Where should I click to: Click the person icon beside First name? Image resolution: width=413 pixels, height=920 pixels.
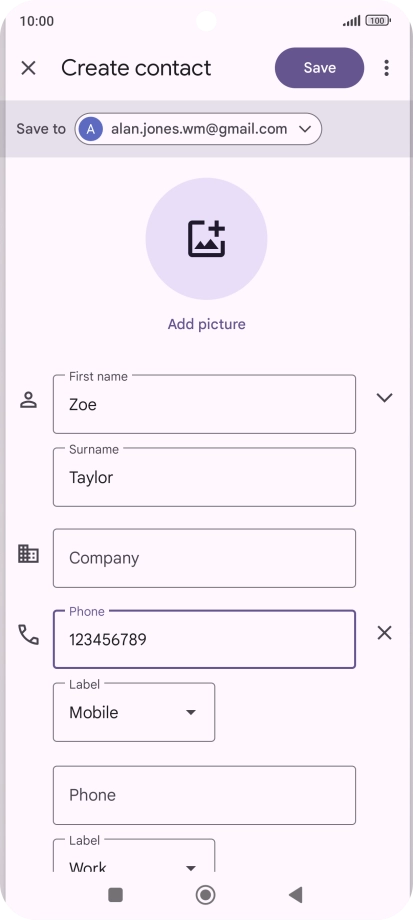tap(28, 400)
